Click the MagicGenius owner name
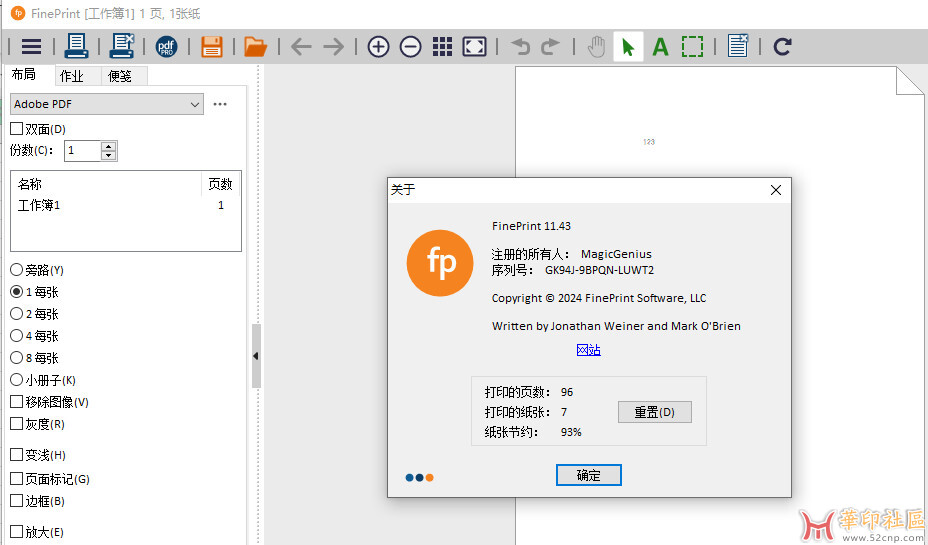The width and height of the screenshot is (928, 545). pos(616,254)
